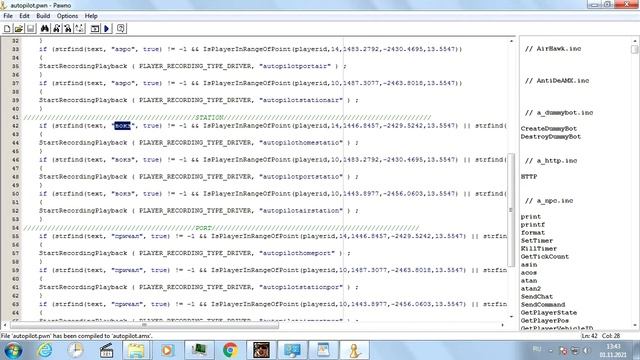Open the Edit menu
The height and width of the screenshot is (360, 640).
(x=24, y=16)
